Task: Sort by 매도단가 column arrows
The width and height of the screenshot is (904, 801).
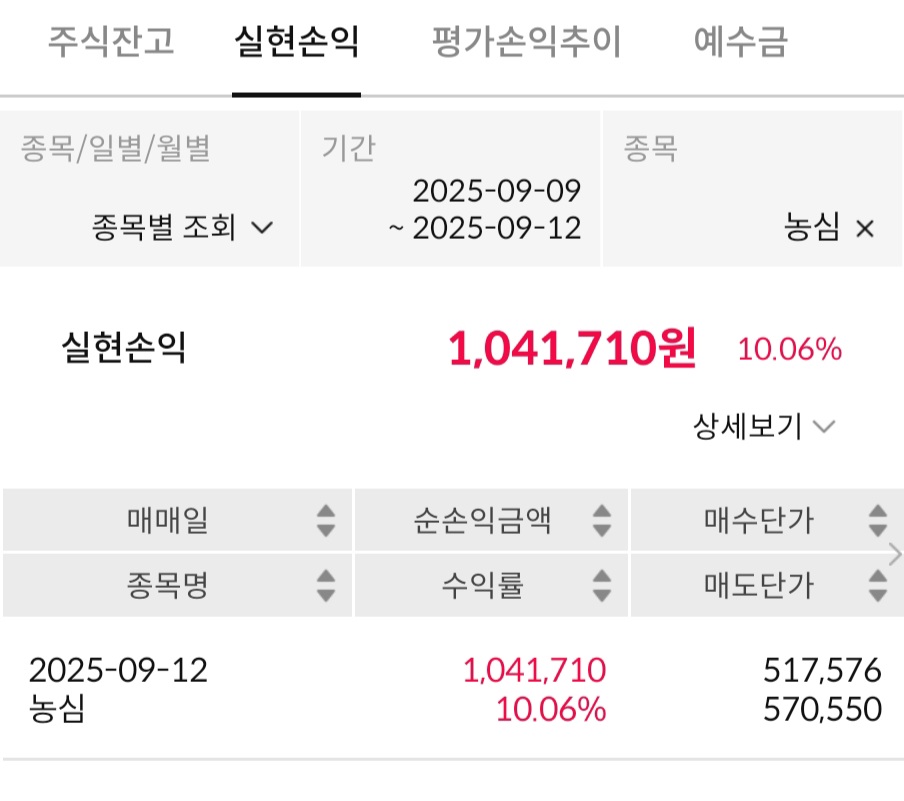Action: (x=877, y=585)
